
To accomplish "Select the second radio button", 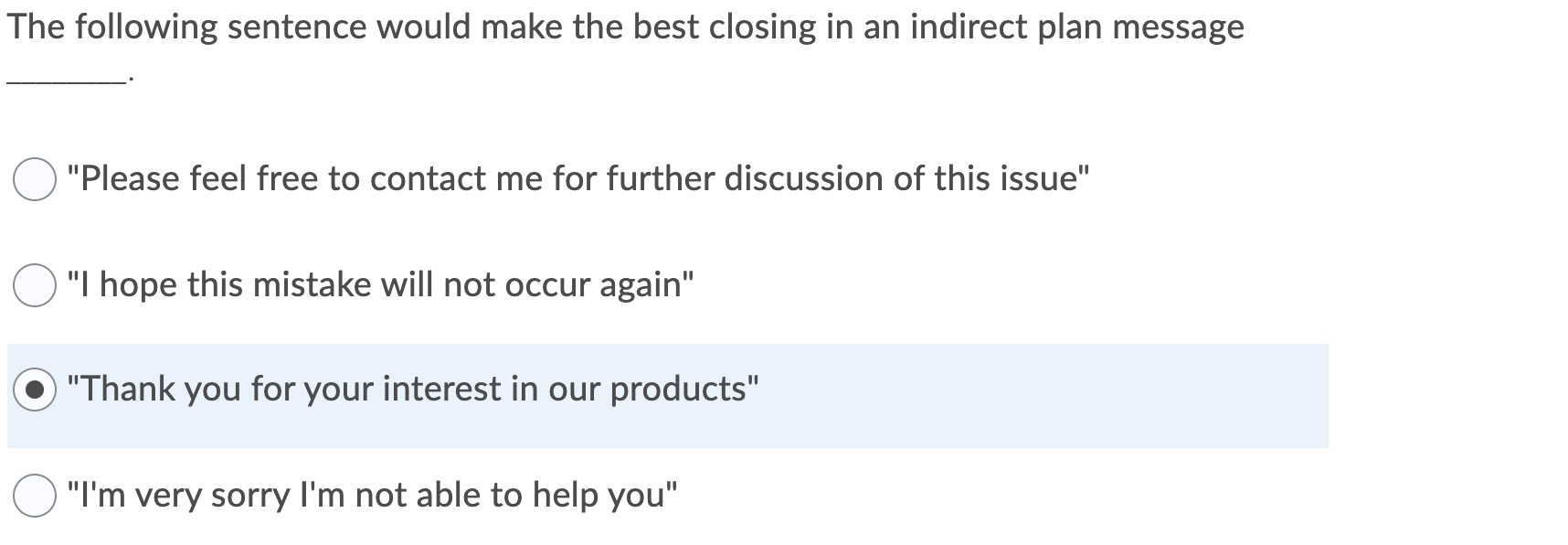I will point(33,285).
